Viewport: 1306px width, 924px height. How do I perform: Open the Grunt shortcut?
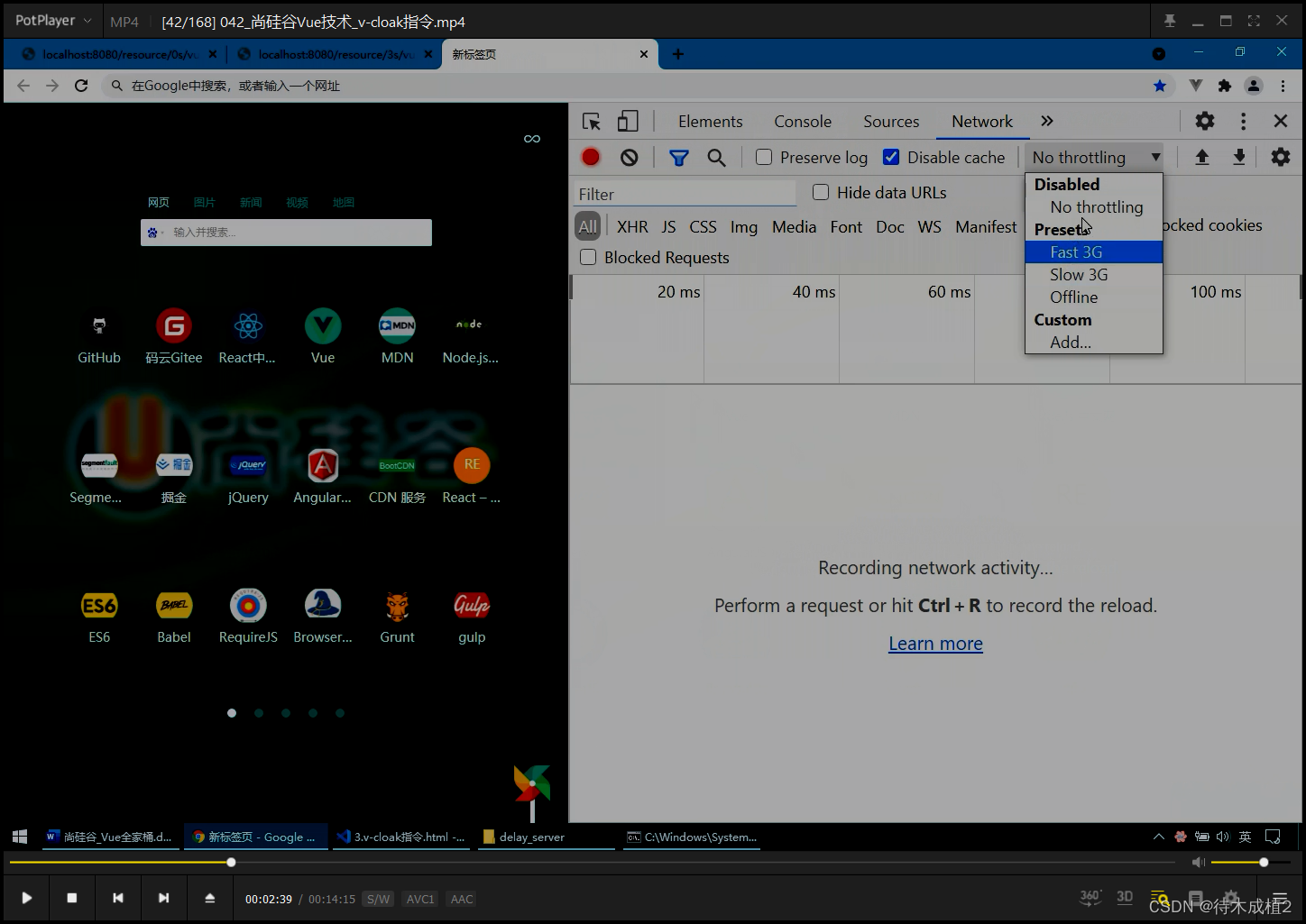[x=397, y=617]
